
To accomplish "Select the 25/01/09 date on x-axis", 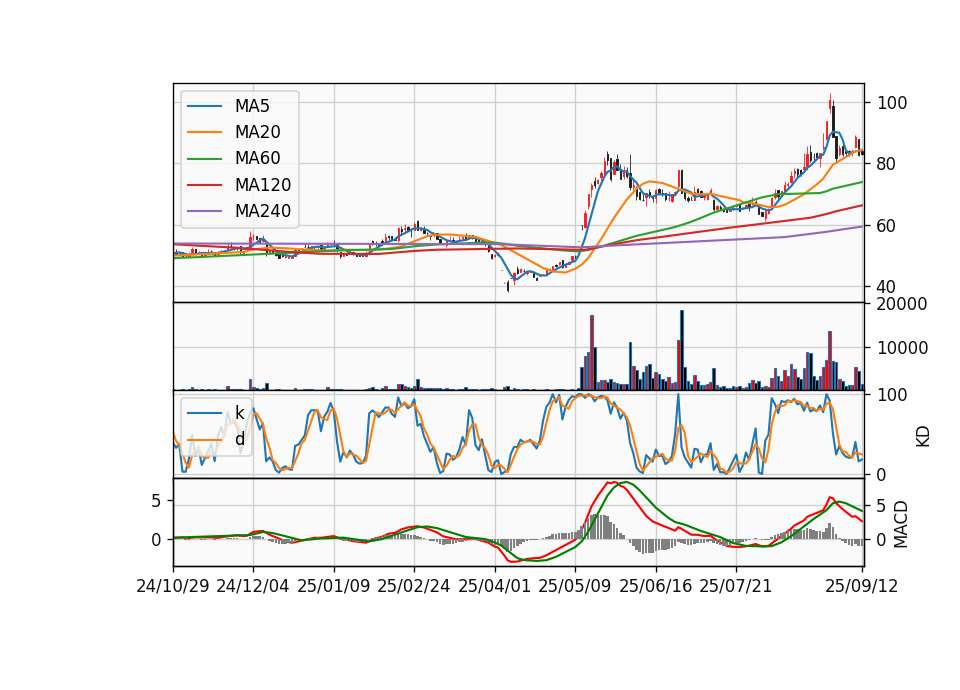I will 334,586.
